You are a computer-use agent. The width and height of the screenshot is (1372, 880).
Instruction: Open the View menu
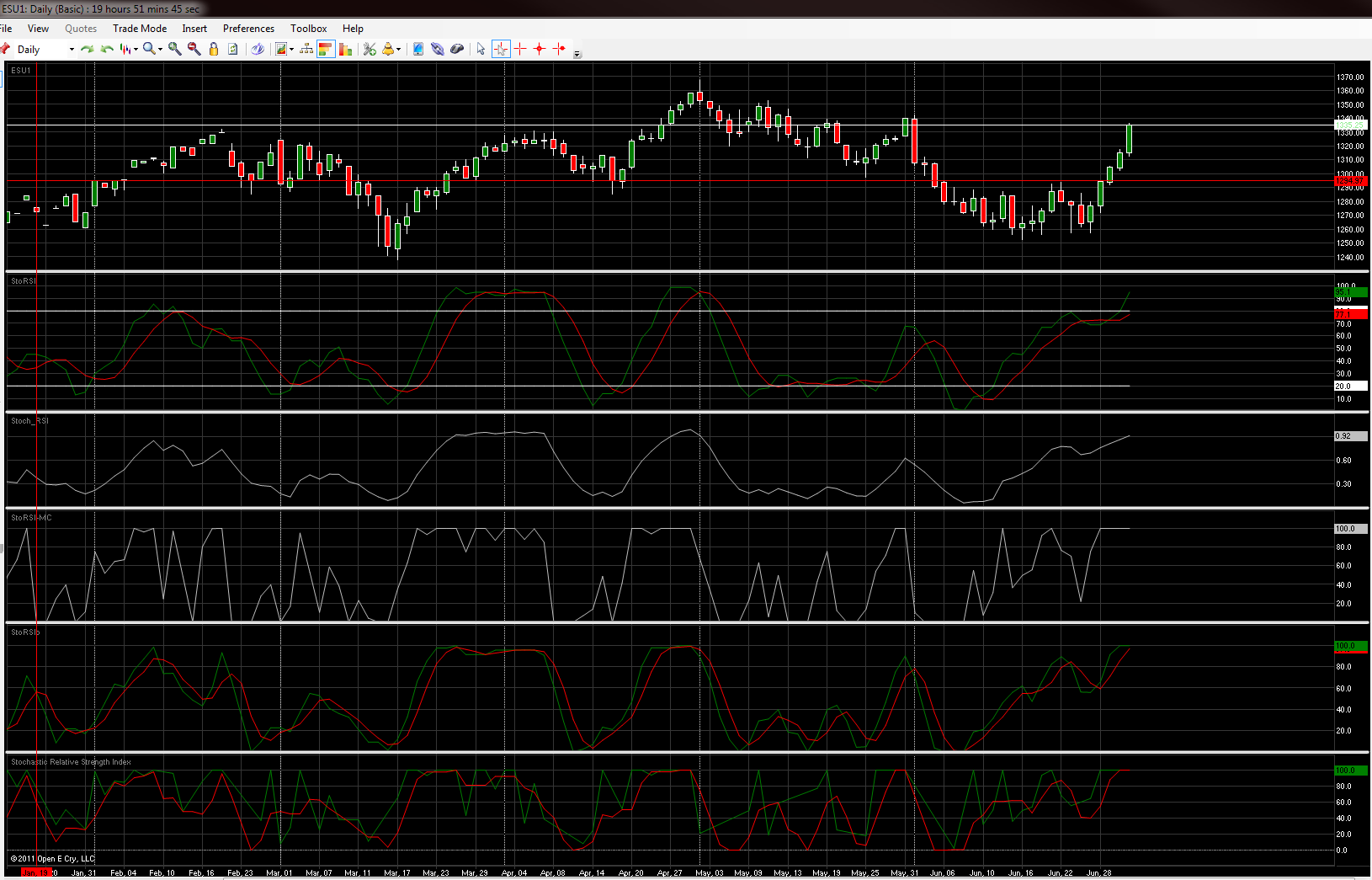click(x=38, y=29)
